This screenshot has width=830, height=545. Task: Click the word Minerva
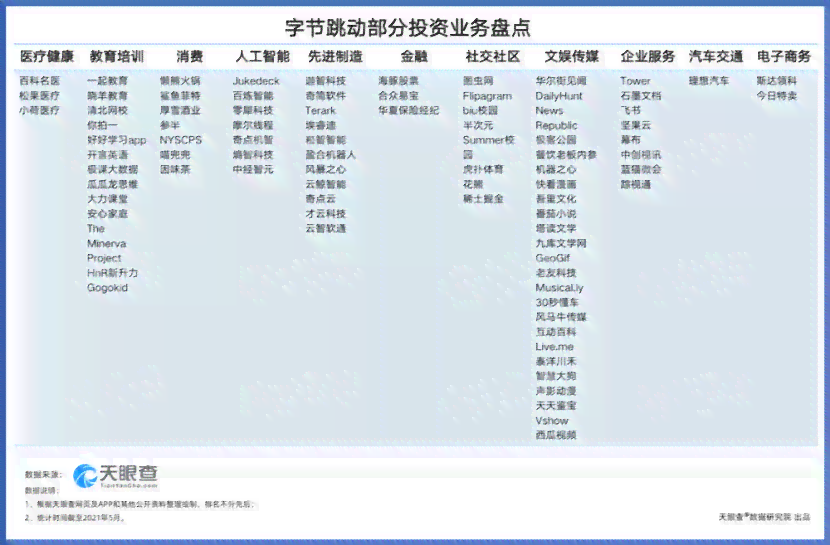point(106,243)
